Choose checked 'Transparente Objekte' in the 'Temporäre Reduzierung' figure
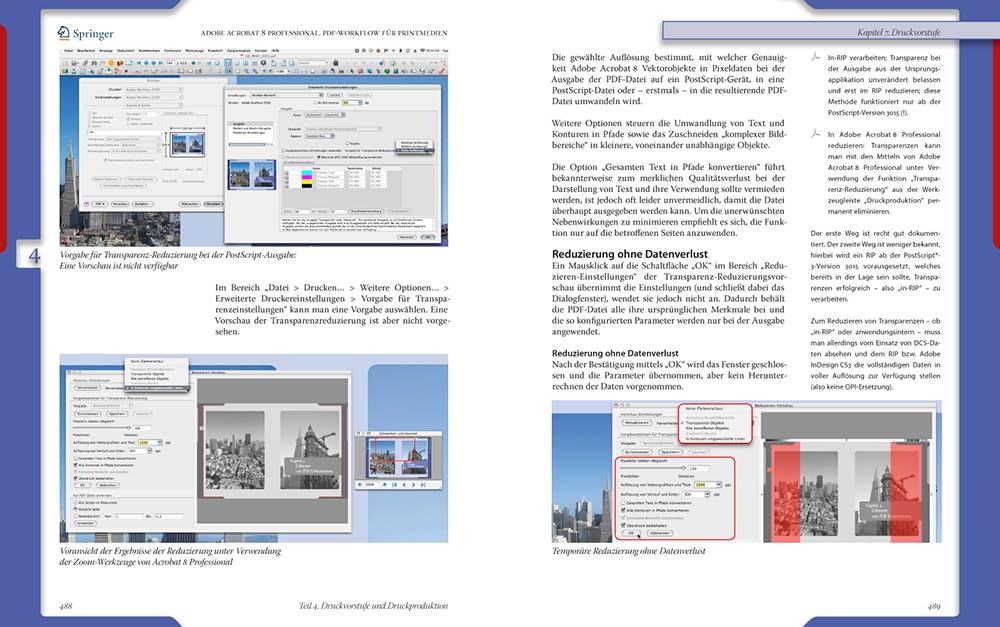The width and height of the screenshot is (1000, 627). pos(705,423)
